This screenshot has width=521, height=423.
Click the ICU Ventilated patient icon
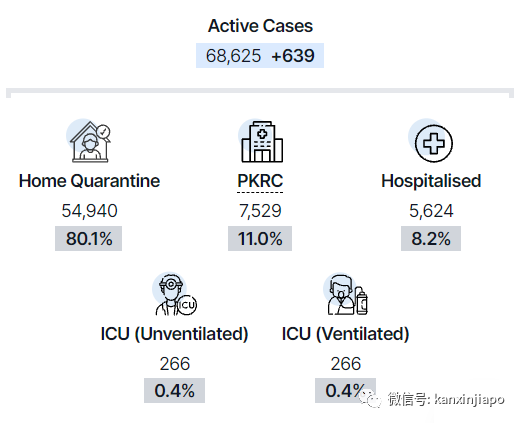click(x=345, y=294)
